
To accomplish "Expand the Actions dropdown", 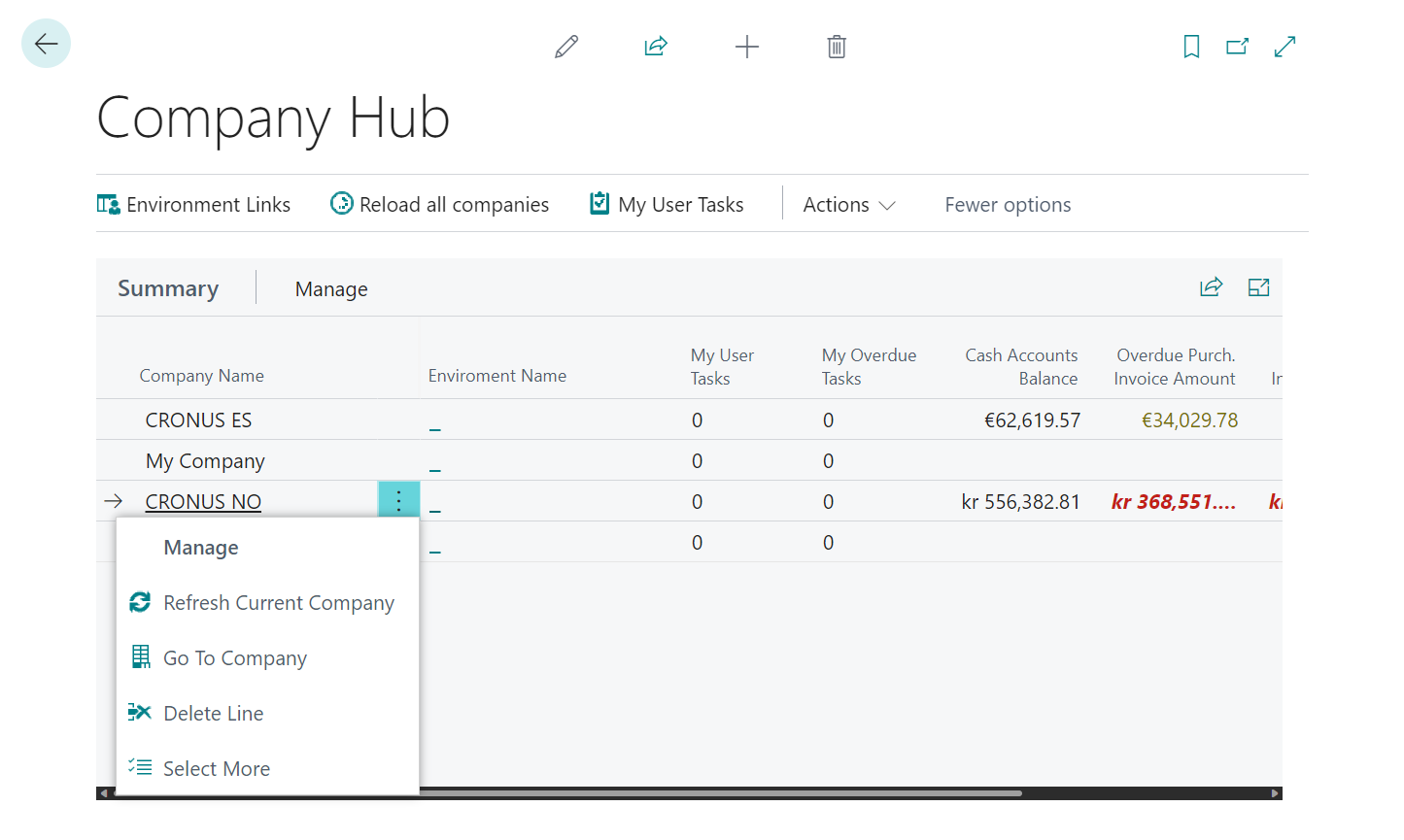I will pos(847,204).
